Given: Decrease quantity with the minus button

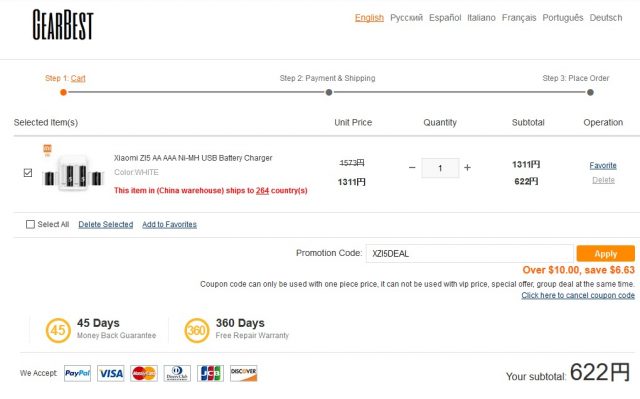Looking at the screenshot, I should click(x=412, y=168).
